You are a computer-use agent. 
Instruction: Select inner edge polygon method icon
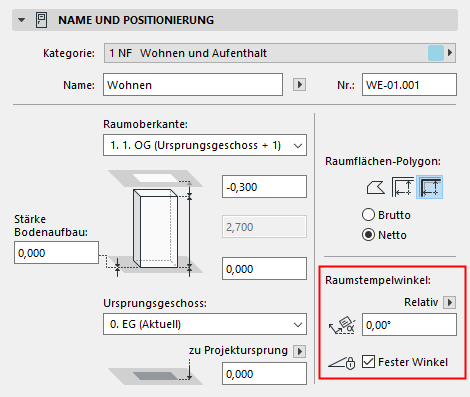[402, 187]
